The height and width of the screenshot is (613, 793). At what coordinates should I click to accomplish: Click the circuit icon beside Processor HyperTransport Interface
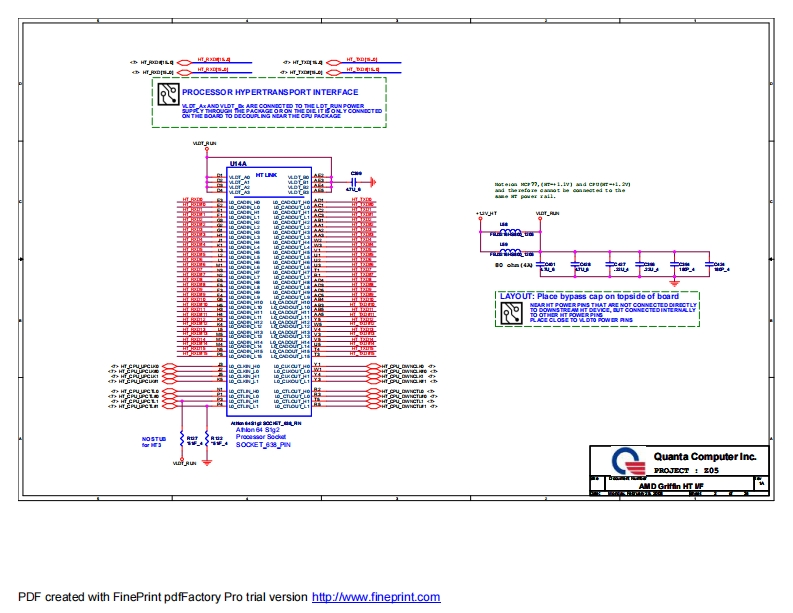[167, 97]
